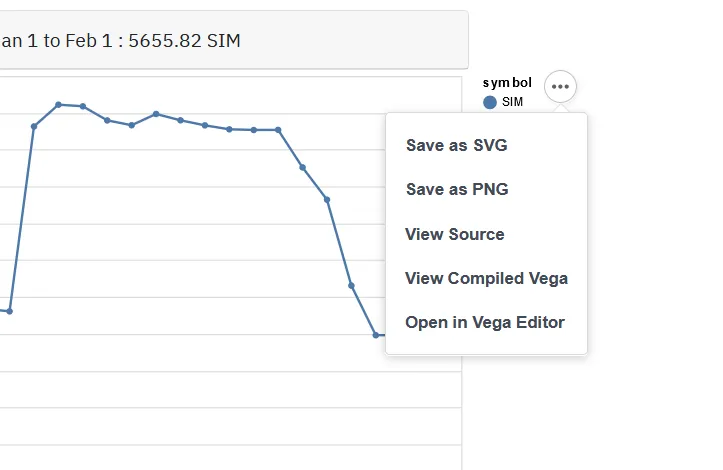
Task: Click the secondary peak point after the first dip
Action: click(156, 113)
